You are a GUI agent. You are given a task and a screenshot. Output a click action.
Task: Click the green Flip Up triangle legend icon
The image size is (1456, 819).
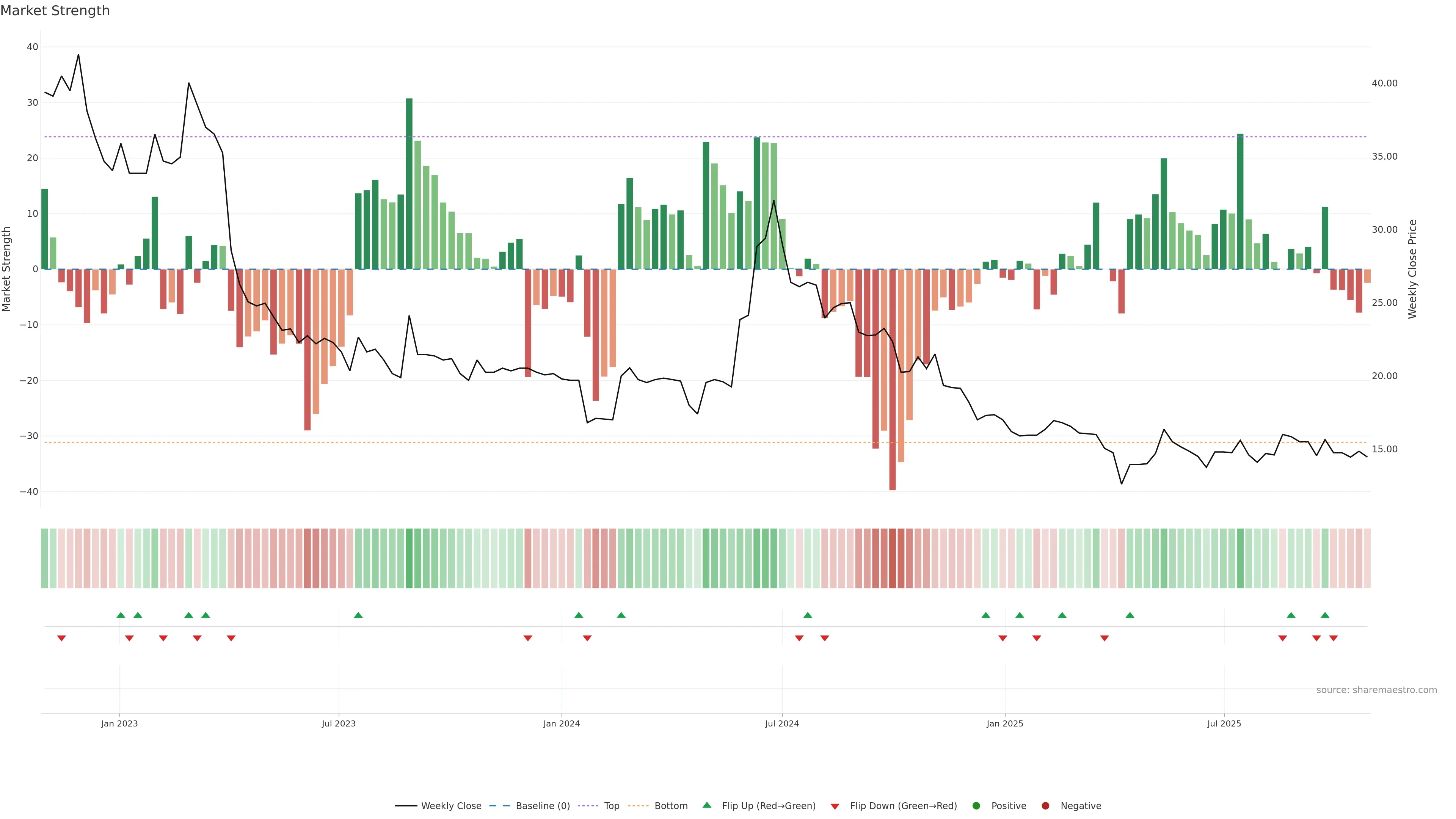(706, 805)
